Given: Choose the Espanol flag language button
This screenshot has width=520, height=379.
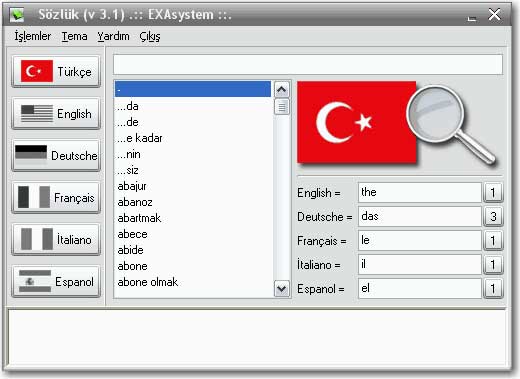Looking at the screenshot, I should pos(56,281).
